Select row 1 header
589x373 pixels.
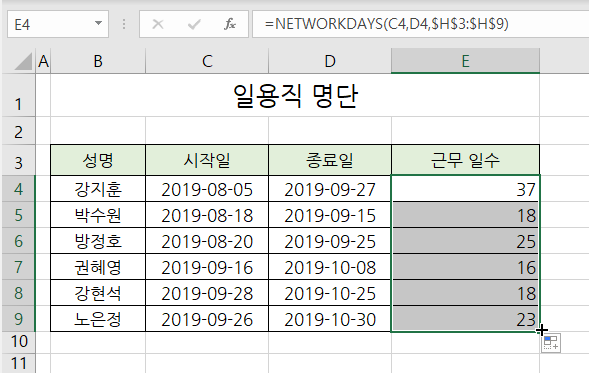pos(19,95)
